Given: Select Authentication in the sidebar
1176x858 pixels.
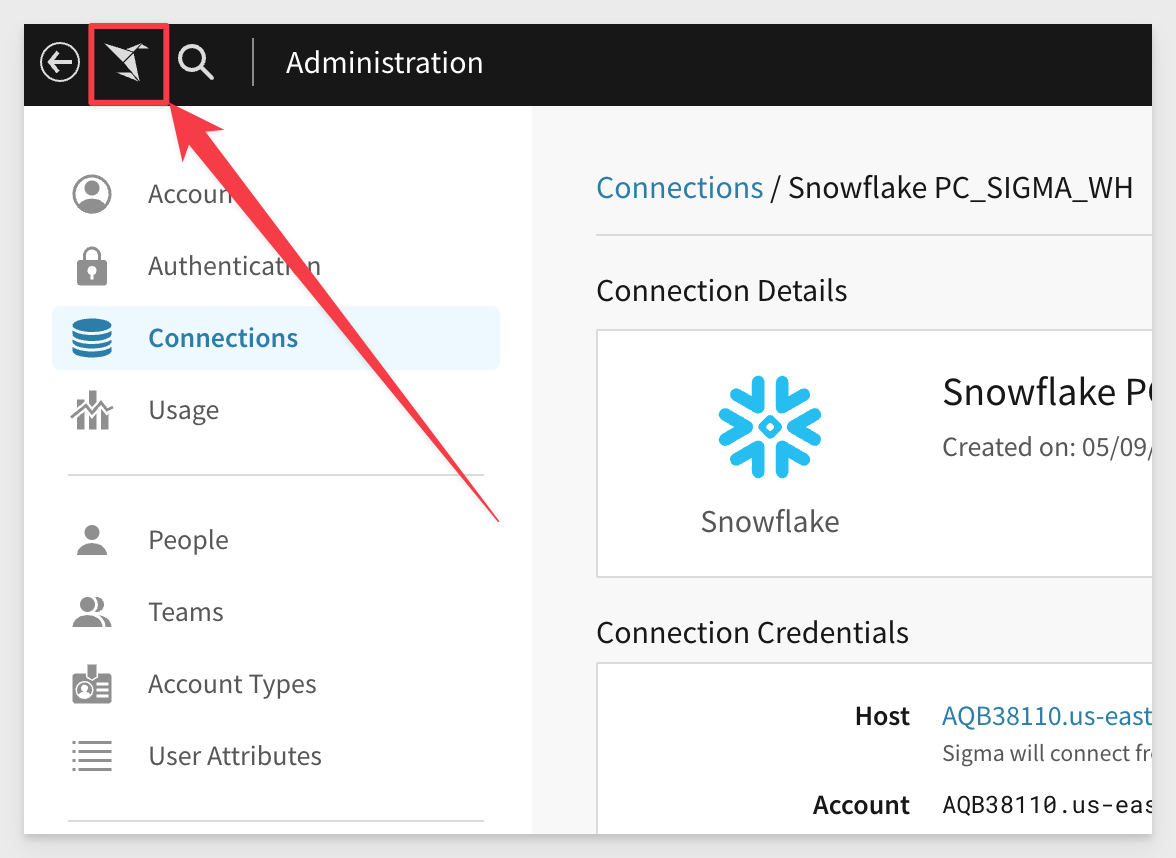Looking at the screenshot, I should click(234, 266).
